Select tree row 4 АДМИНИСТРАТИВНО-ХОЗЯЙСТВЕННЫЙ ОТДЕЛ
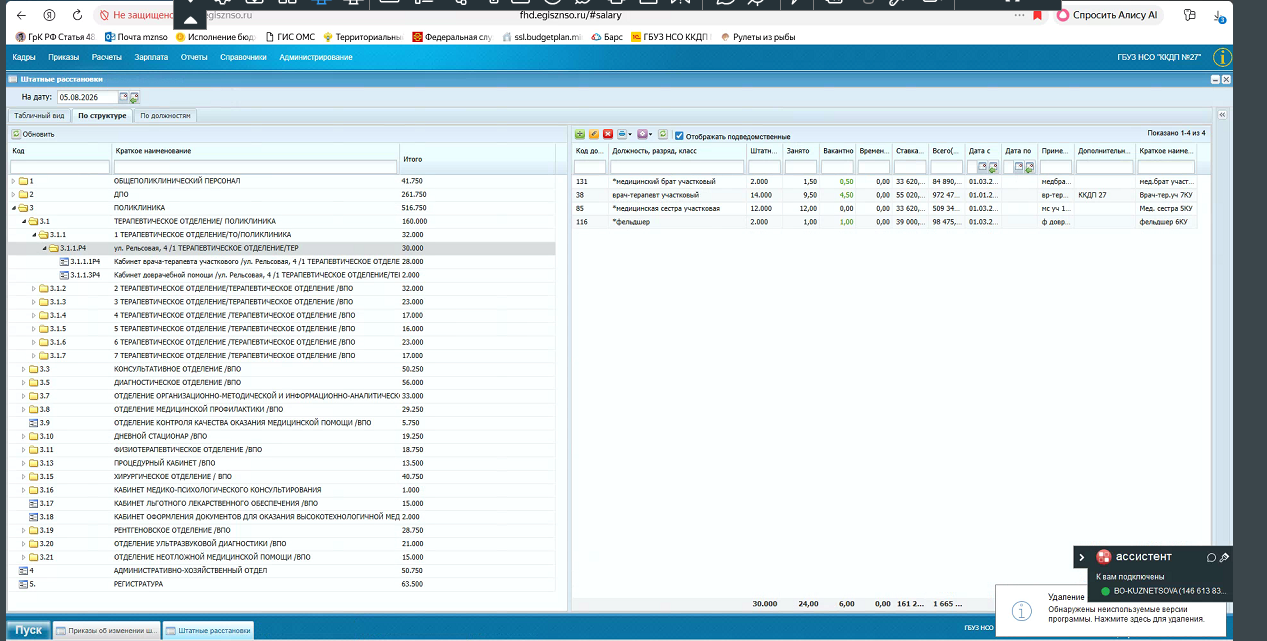Image resolution: width=1267 pixels, height=641 pixels. pos(281,571)
